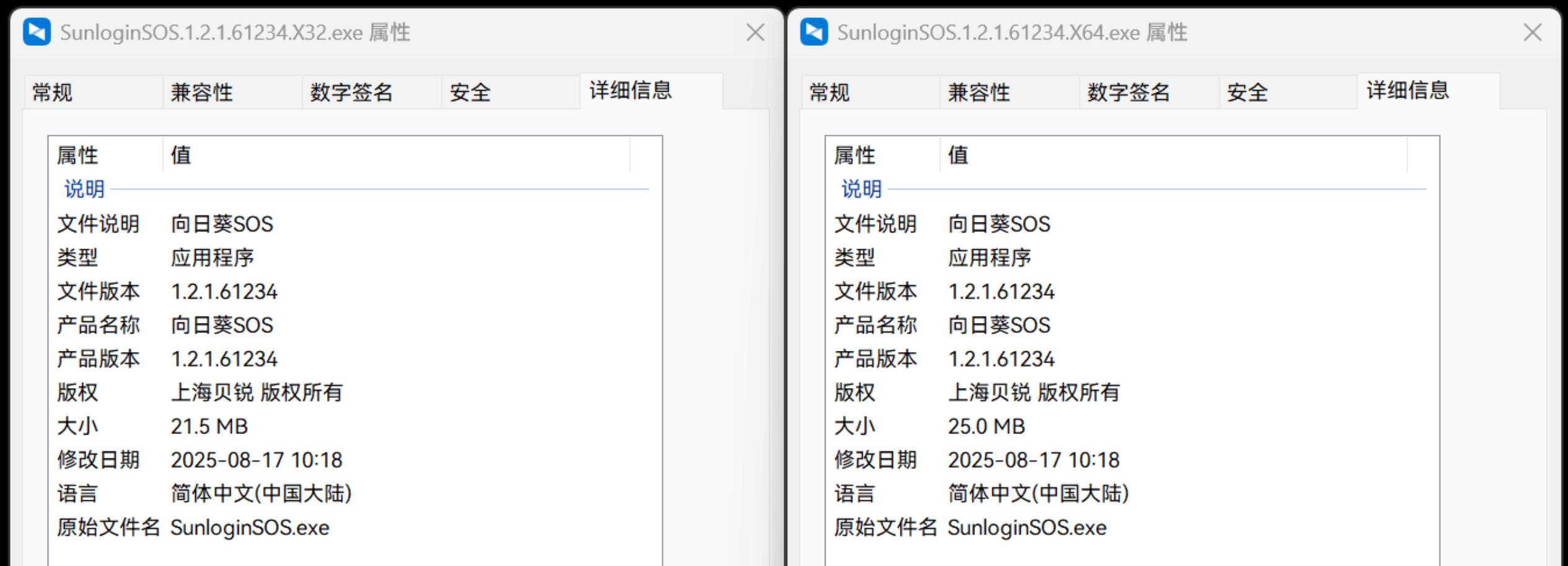Open 常规 tab in X64 properties window
The image size is (1568, 566).
pos(870,92)
